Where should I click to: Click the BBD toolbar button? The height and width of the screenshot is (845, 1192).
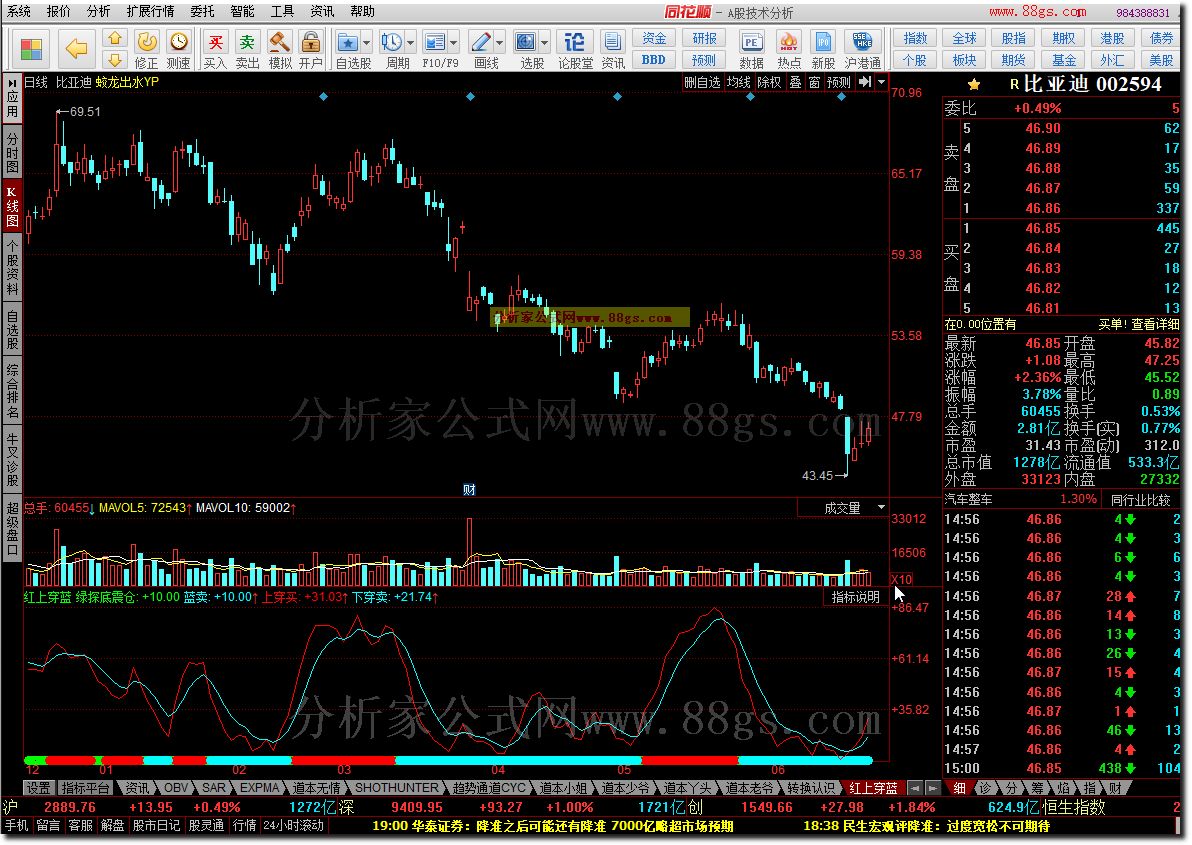653,59
